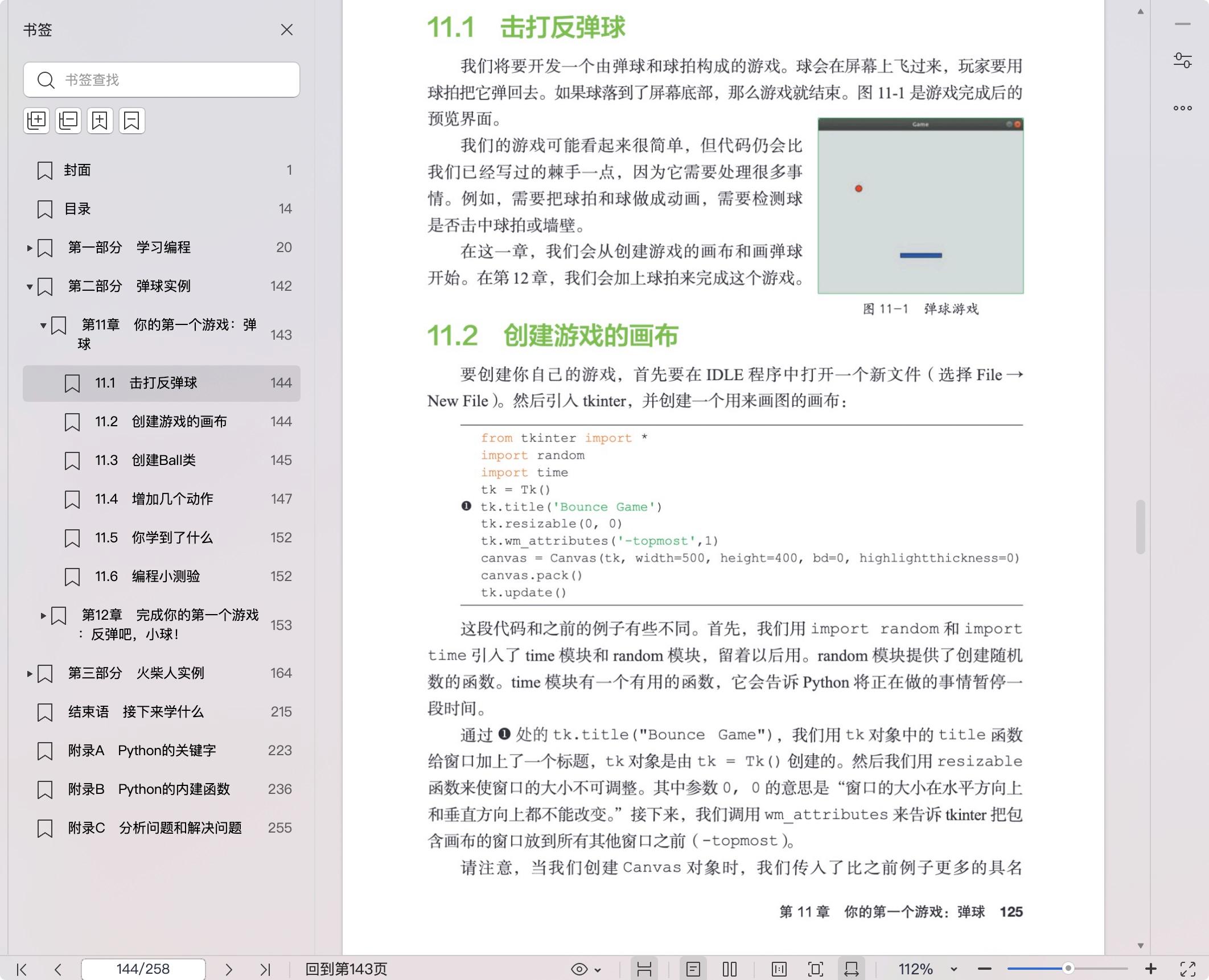Go to previous page arrow

pos(57,969)
